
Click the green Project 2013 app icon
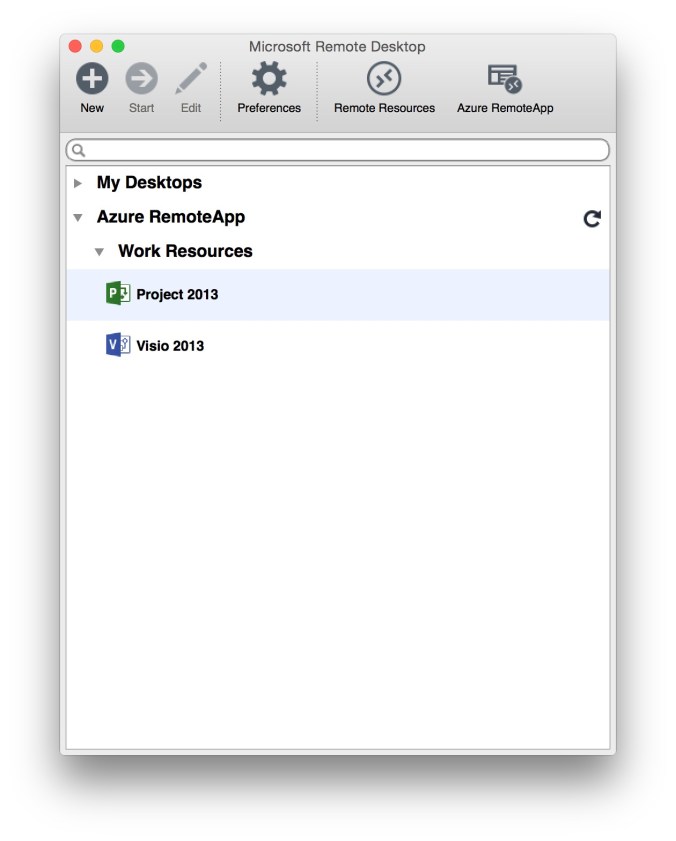(118, 294)
